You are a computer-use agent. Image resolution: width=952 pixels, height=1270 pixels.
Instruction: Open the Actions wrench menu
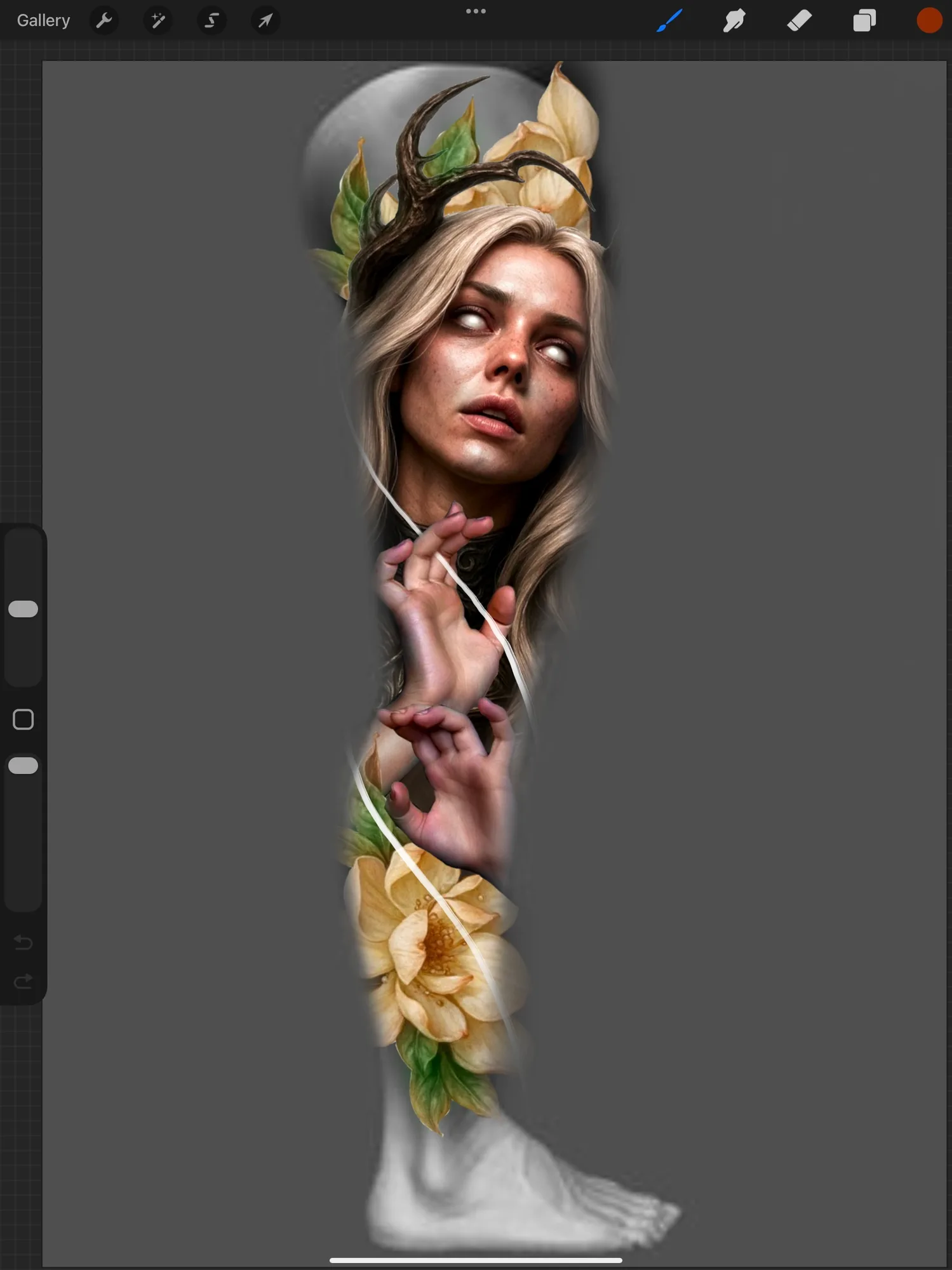coord(104,21)
